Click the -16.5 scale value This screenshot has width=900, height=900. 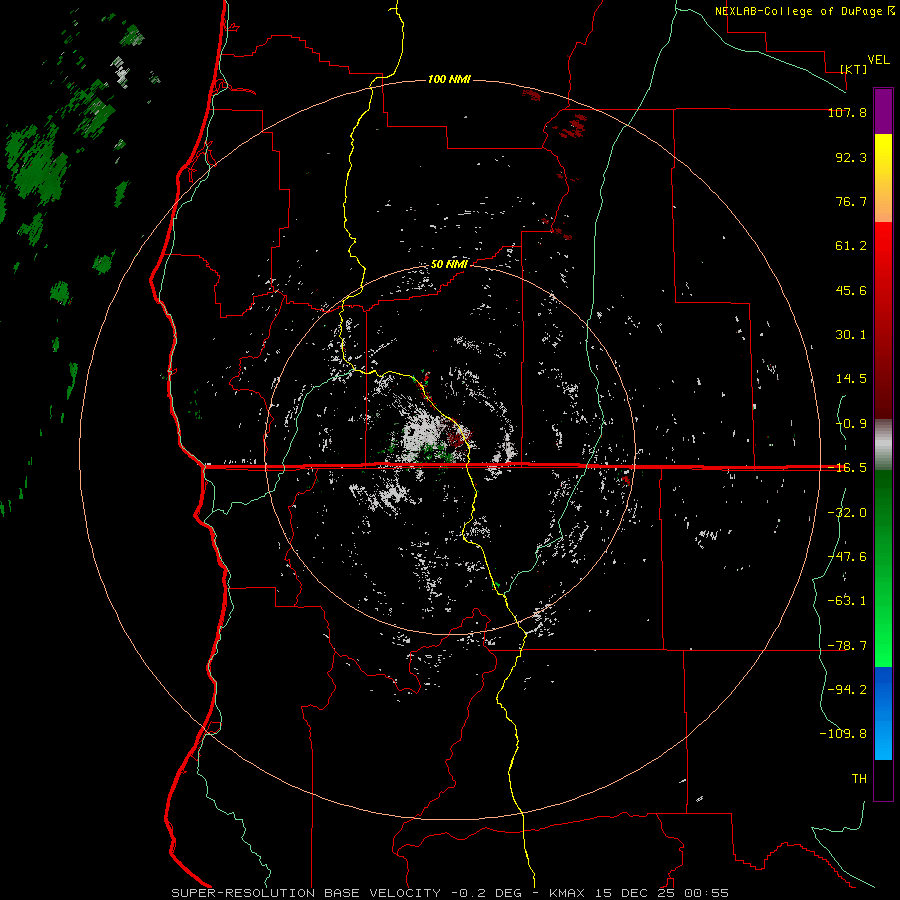tap(847, 468)
